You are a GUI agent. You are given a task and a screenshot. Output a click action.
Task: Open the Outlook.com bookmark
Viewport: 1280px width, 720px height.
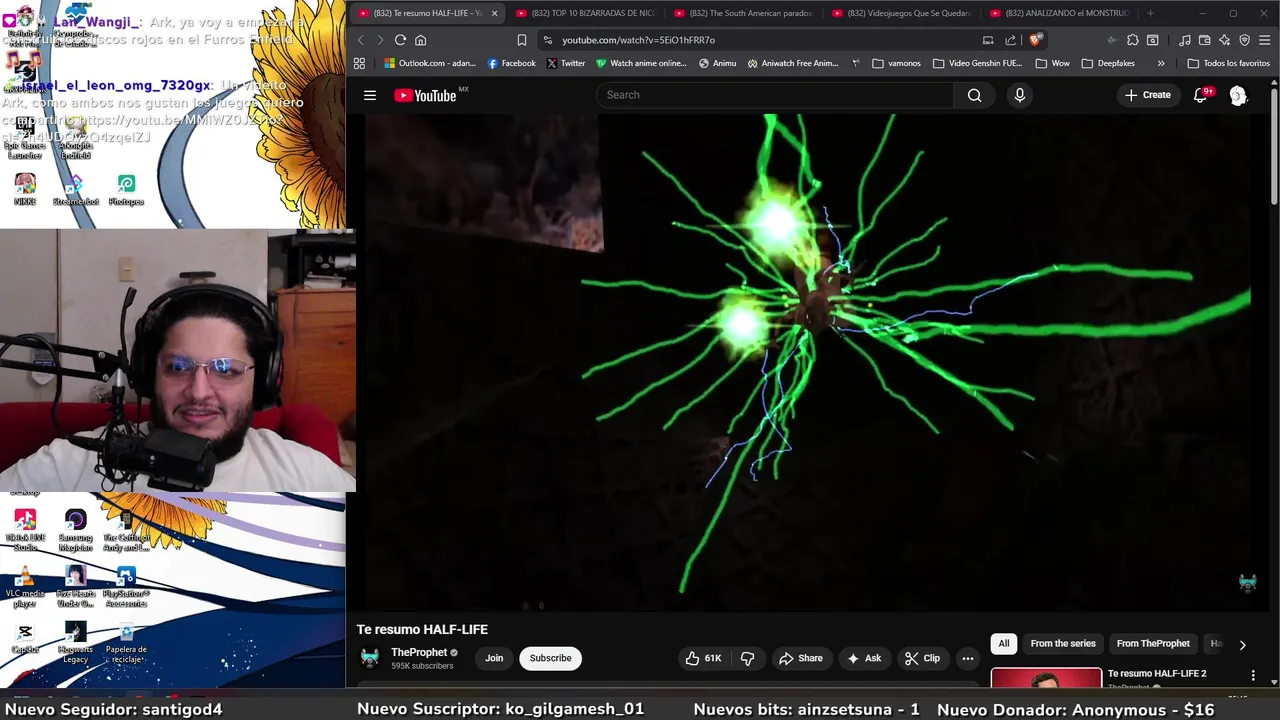430,63
